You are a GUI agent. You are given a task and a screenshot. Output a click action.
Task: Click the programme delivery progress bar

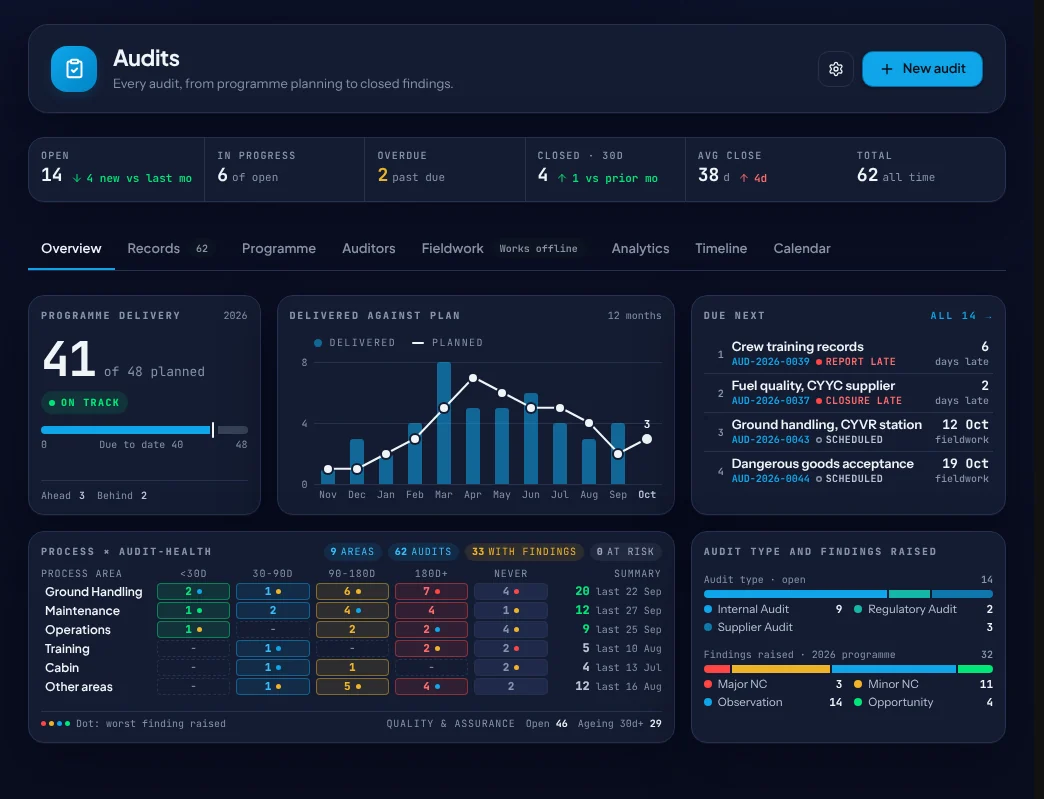(144, 430)
